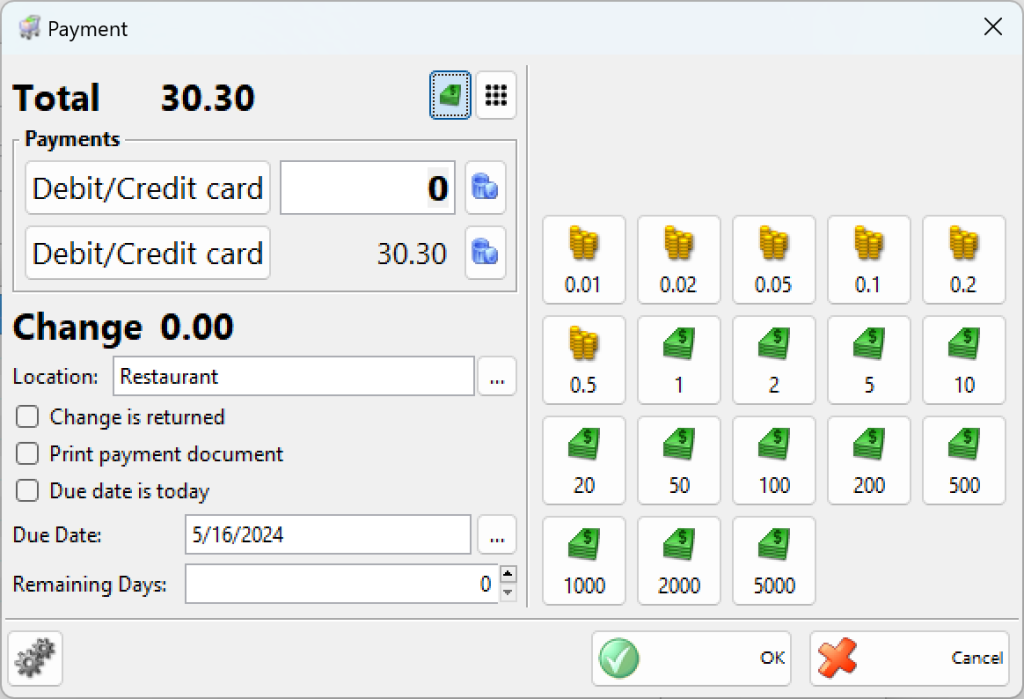
Task: Click the coins icon beside the 30.30 amount
Action: pyautogui.click(x=486, y=253)
